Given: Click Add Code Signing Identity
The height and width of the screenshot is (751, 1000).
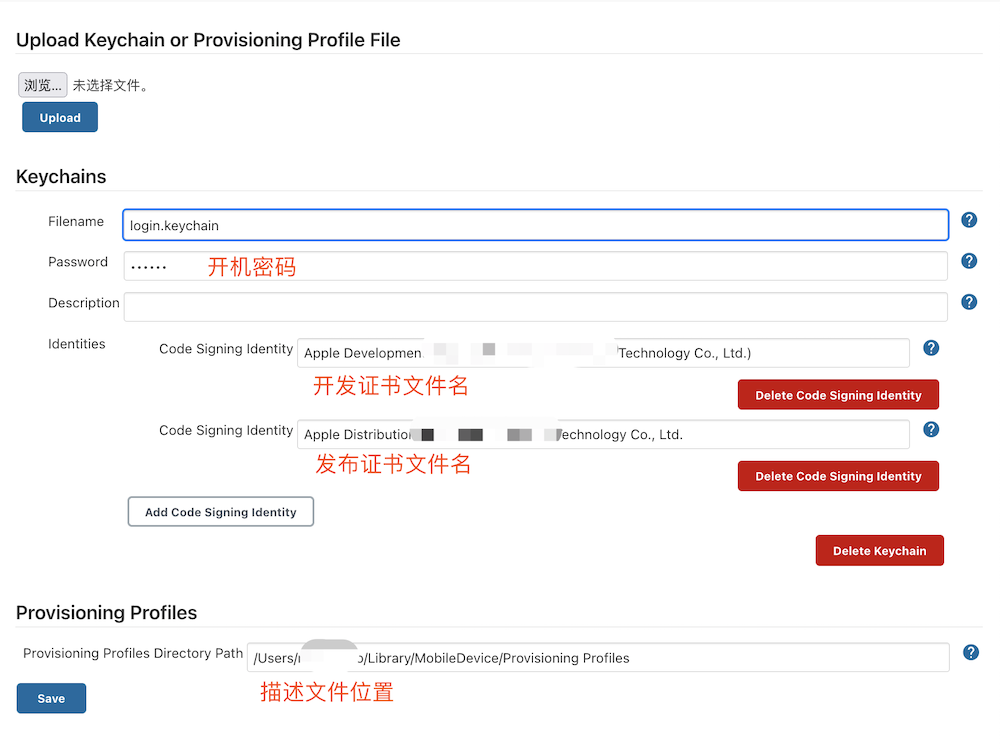Looking at the screenshot, I should tap(221, 512).
